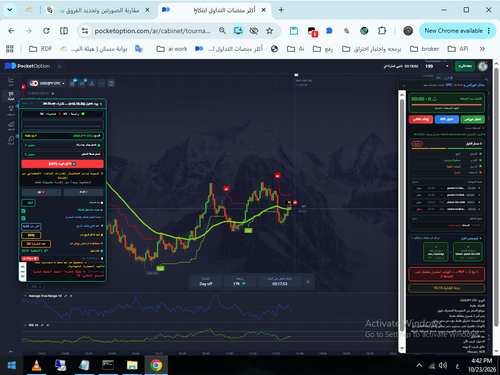Open the top trading chart sidebar icon
The image size is (500, 375).
[x=11, y=81]
